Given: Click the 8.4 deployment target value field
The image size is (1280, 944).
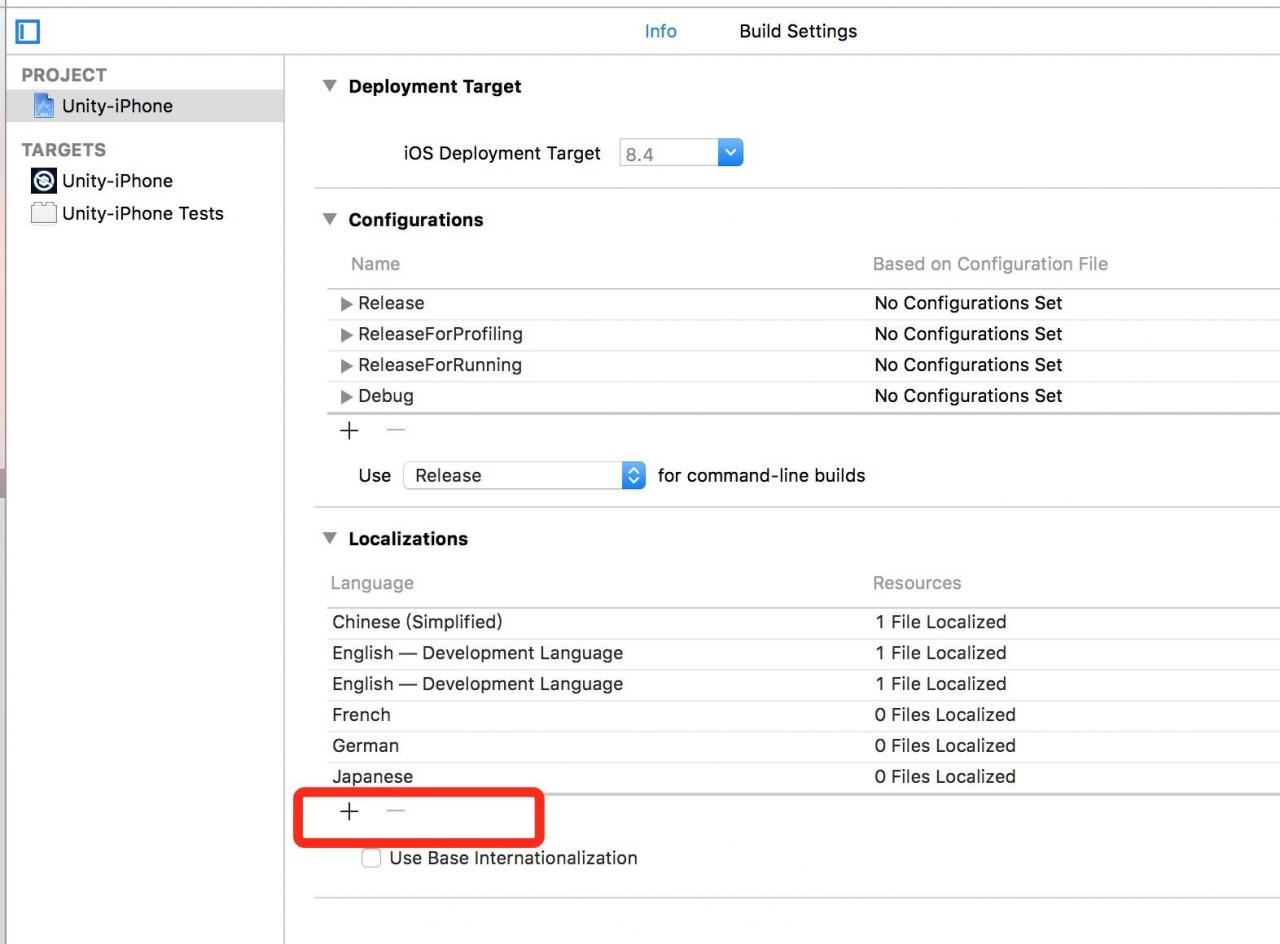Looking at the screenshot, I should coord(669,154).
